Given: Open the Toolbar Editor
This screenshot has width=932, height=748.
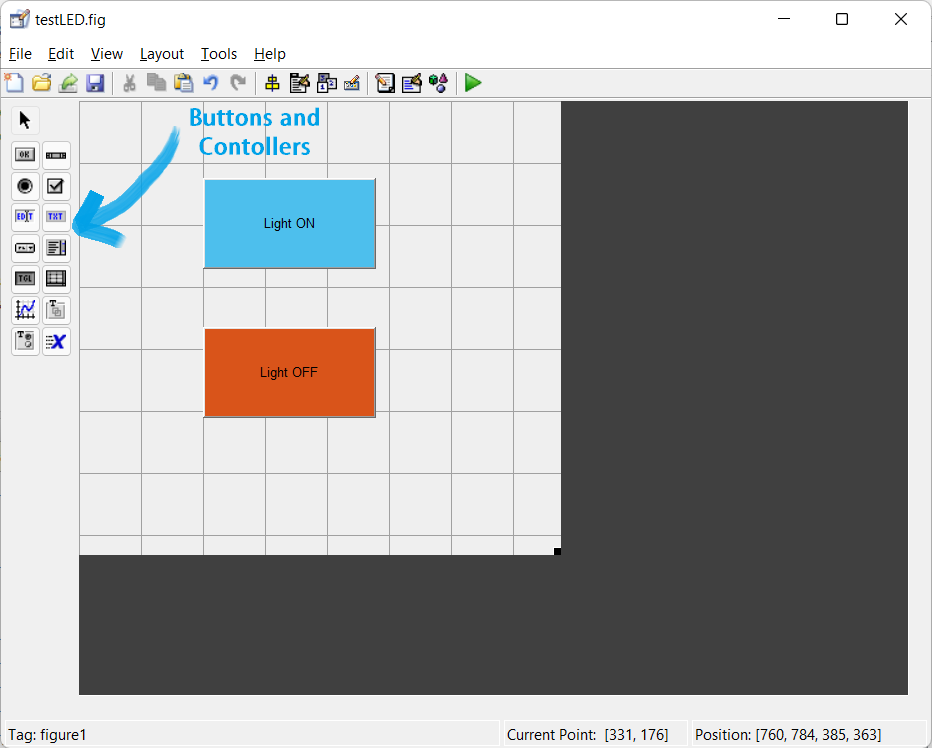Looking at the screenshot, I should coord(352,83).
